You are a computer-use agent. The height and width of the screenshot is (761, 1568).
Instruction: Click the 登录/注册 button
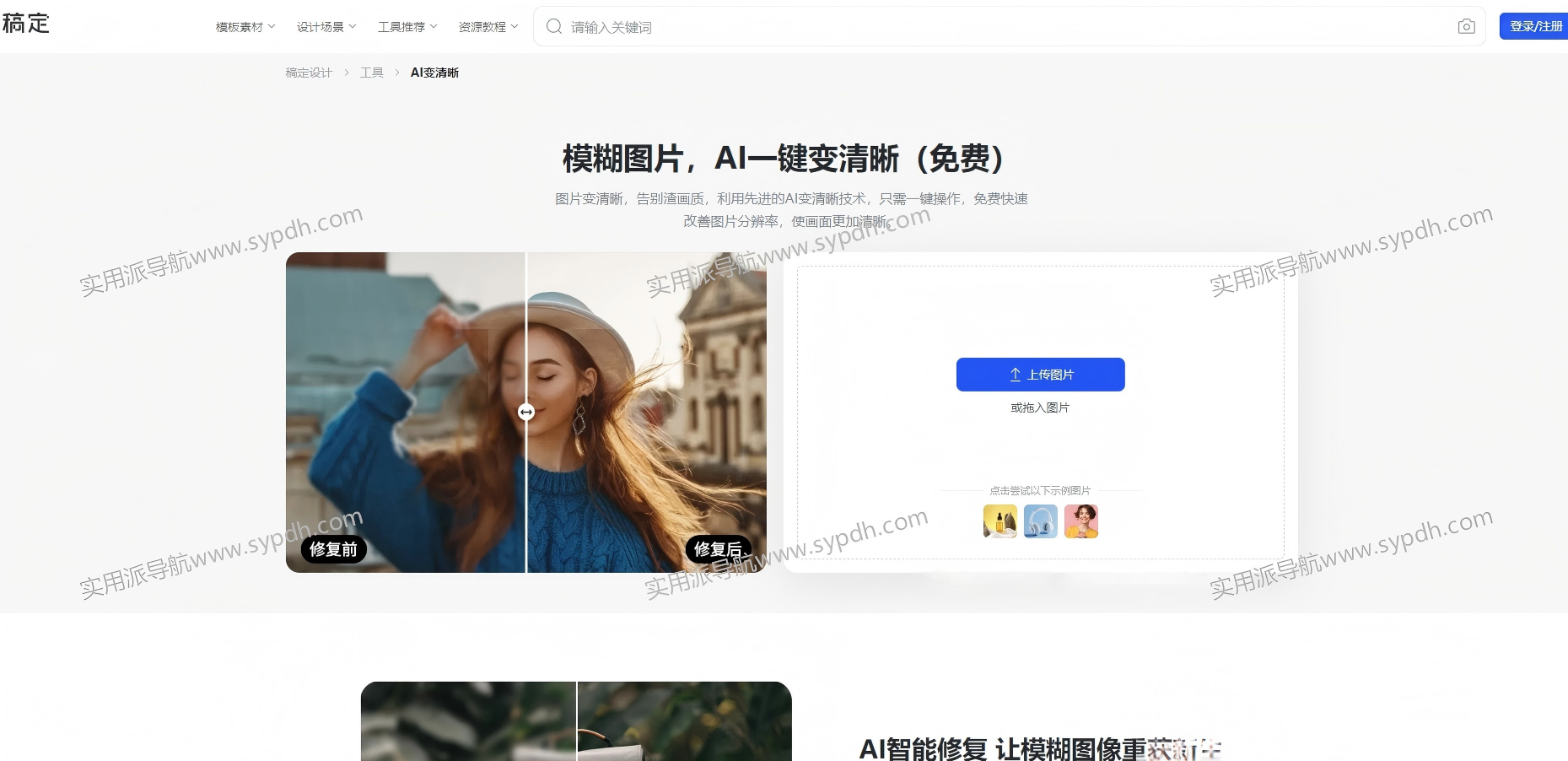1534,26
